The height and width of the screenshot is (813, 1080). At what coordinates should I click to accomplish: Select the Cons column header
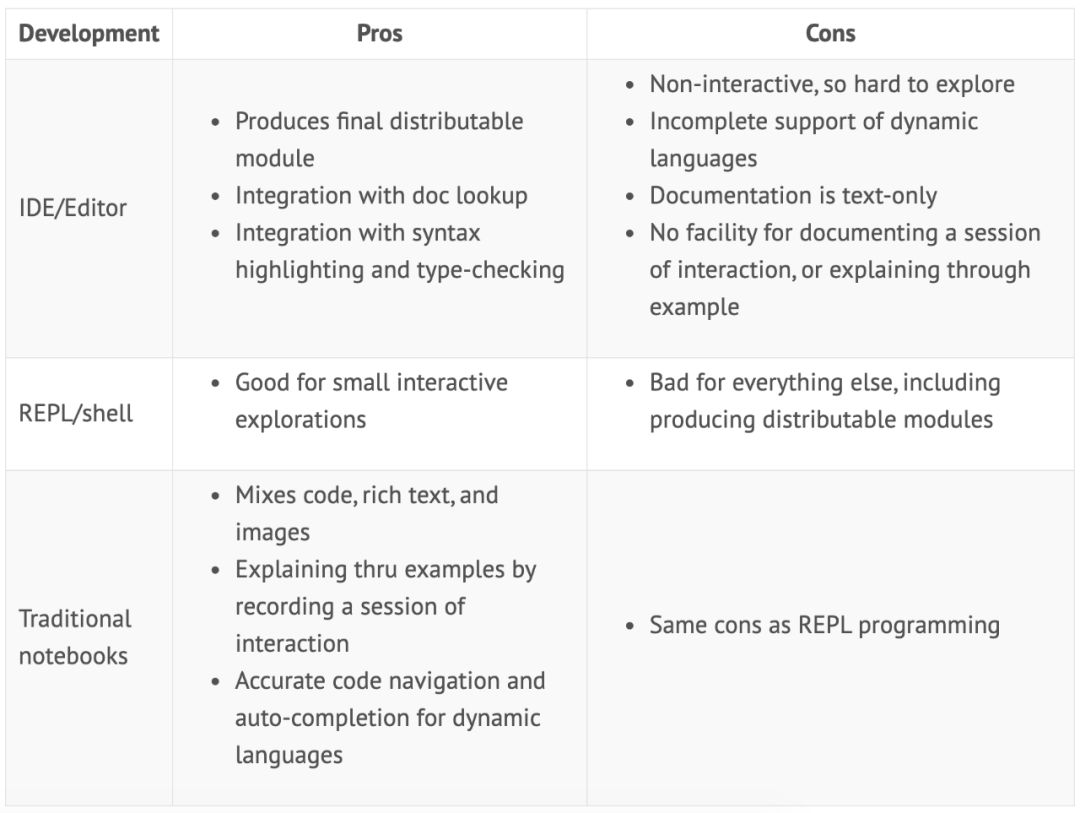click(830, 33)
